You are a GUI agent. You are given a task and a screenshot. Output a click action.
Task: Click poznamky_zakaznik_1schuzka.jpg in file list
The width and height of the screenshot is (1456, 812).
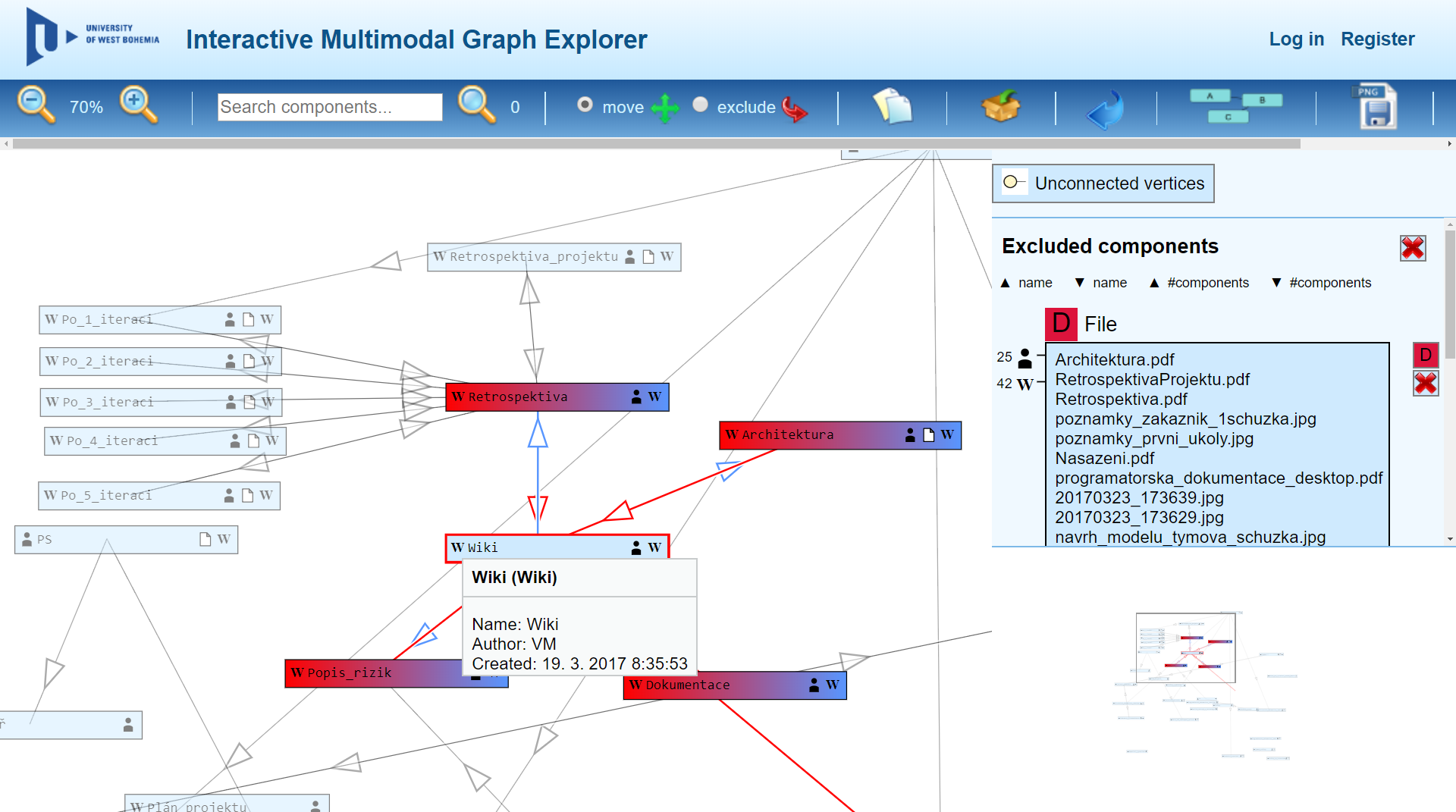coord(1185,419)
